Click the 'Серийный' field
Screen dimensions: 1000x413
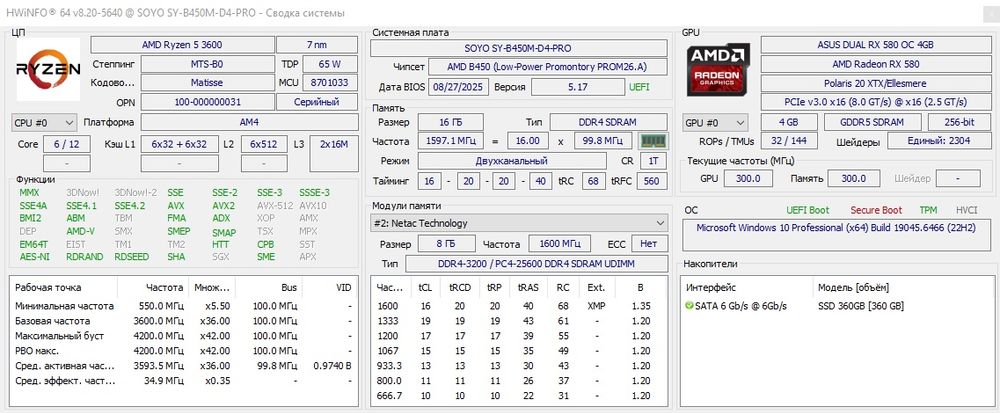coord(317,102)
